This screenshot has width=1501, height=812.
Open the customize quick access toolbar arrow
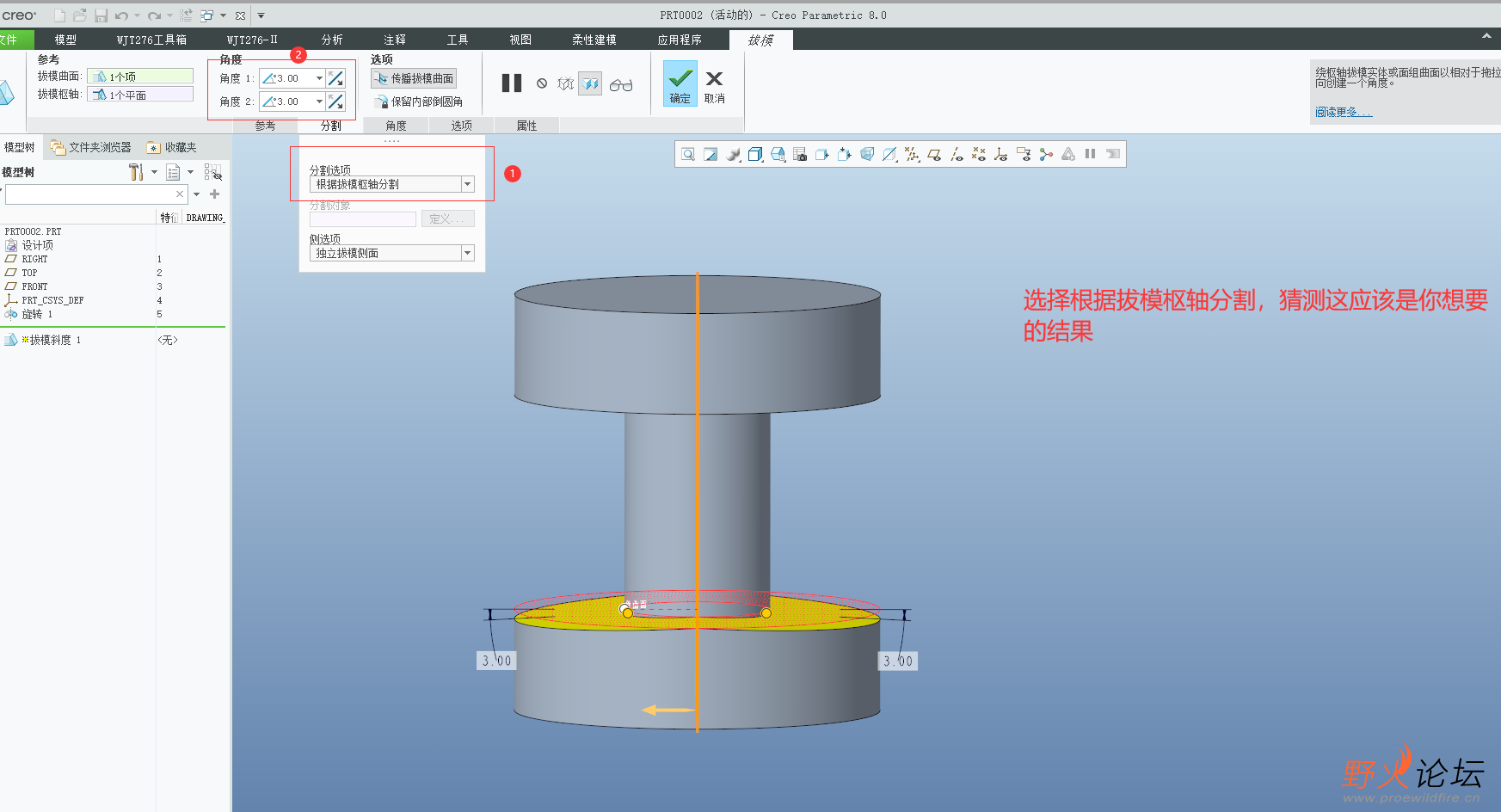[x=261, y=15]
